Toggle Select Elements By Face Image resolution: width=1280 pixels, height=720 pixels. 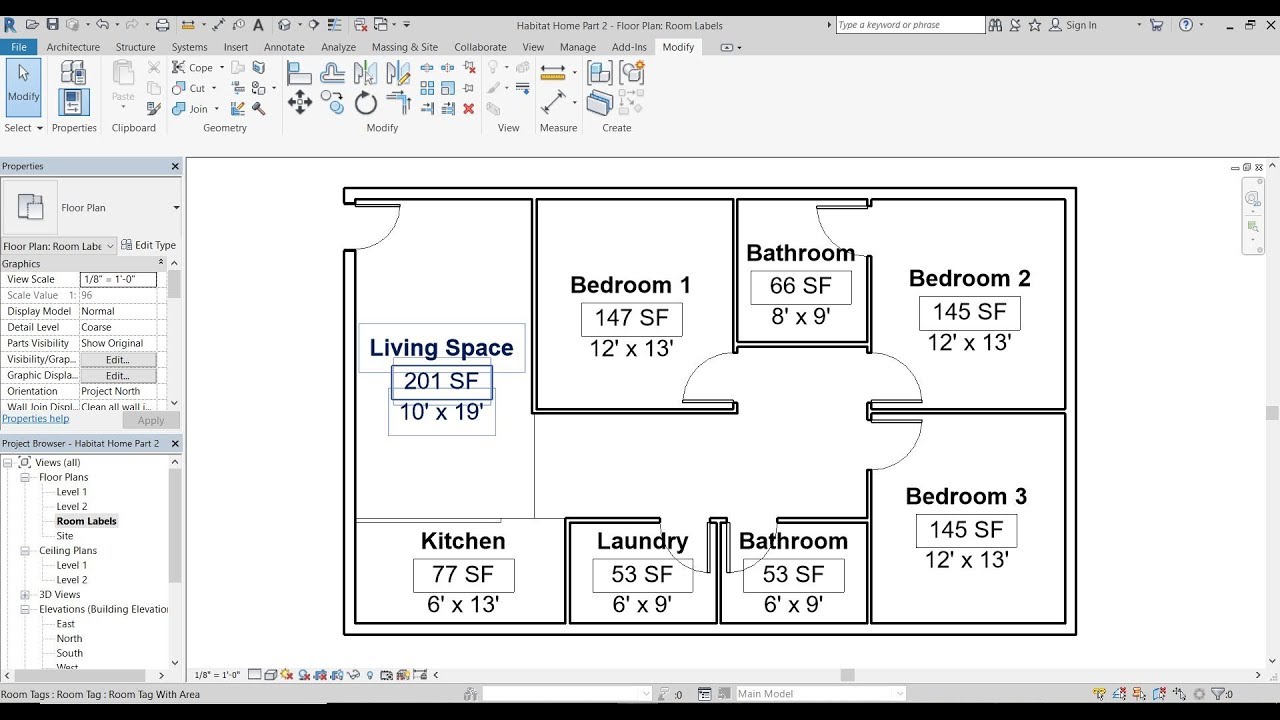1161,694
